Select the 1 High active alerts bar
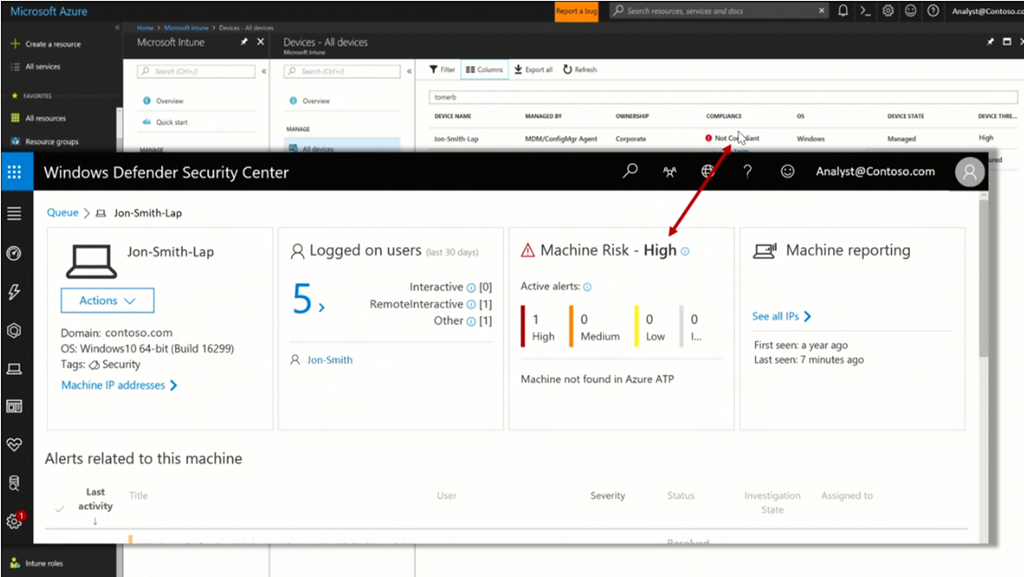 [x=539, y=327]
